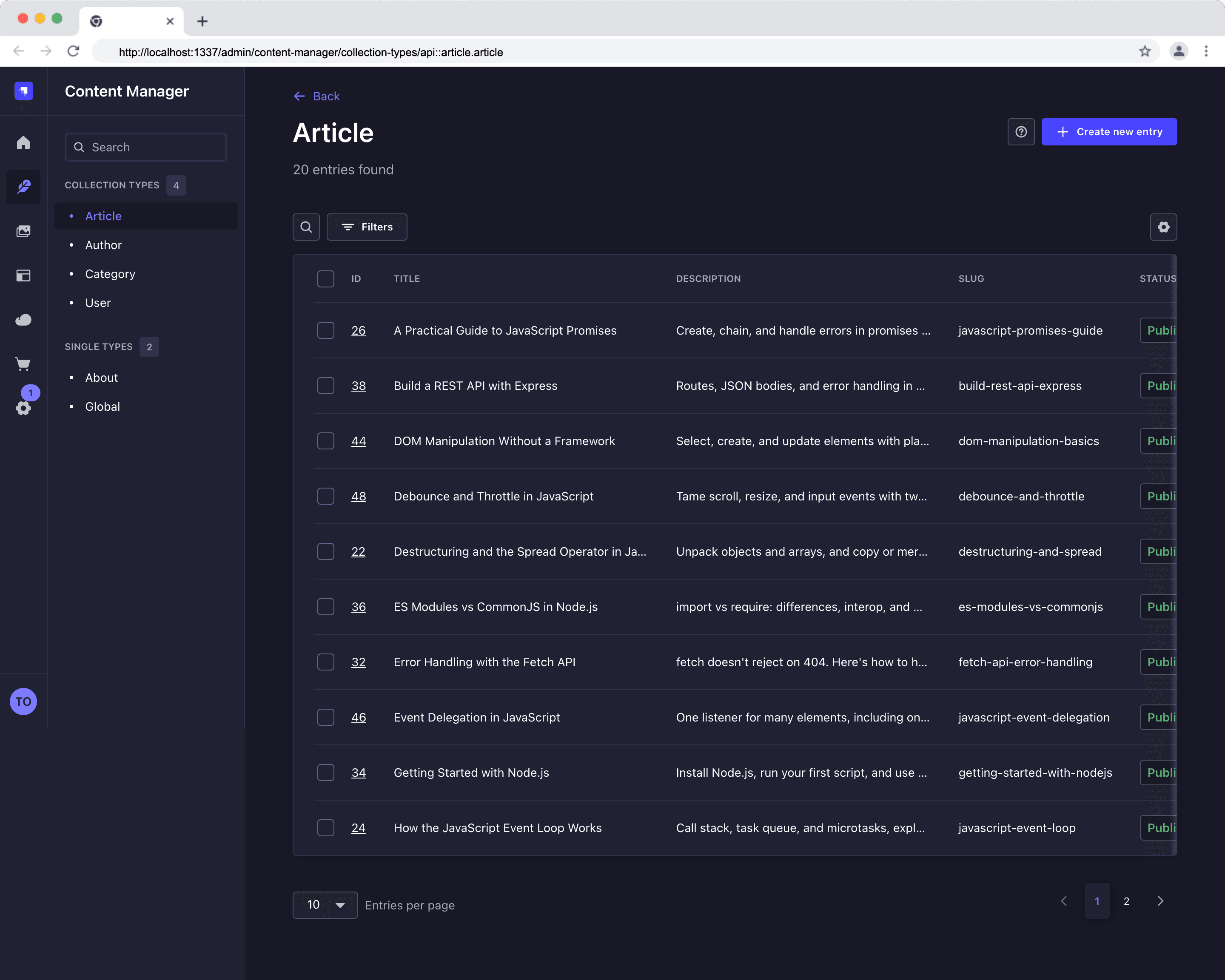The height and width of the screenshot is (980, 1225).
Task: Open the help question mark button
Action: [1021, 132]
